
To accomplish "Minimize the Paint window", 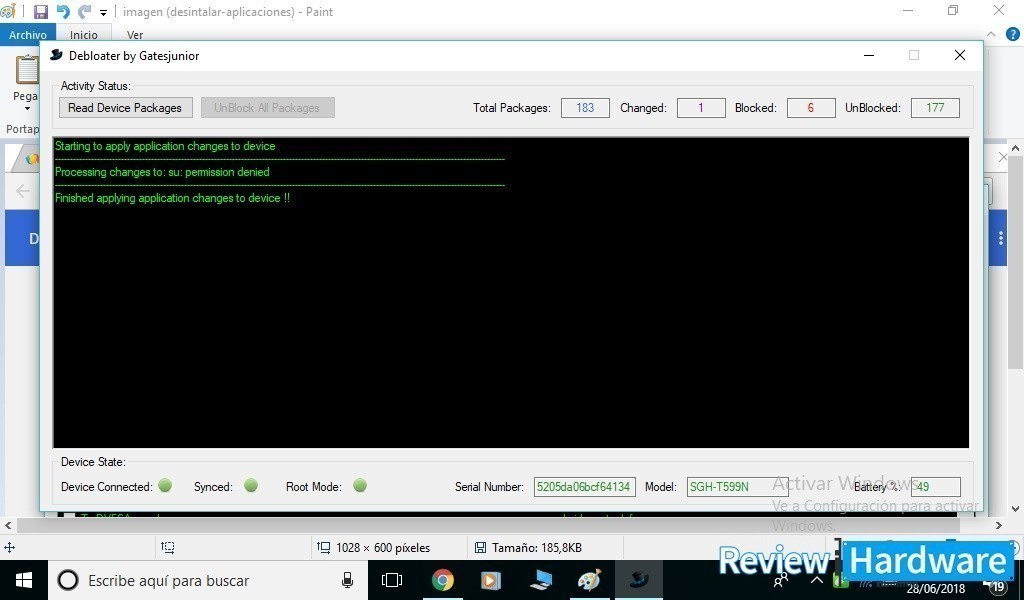I will pos(909,11).
